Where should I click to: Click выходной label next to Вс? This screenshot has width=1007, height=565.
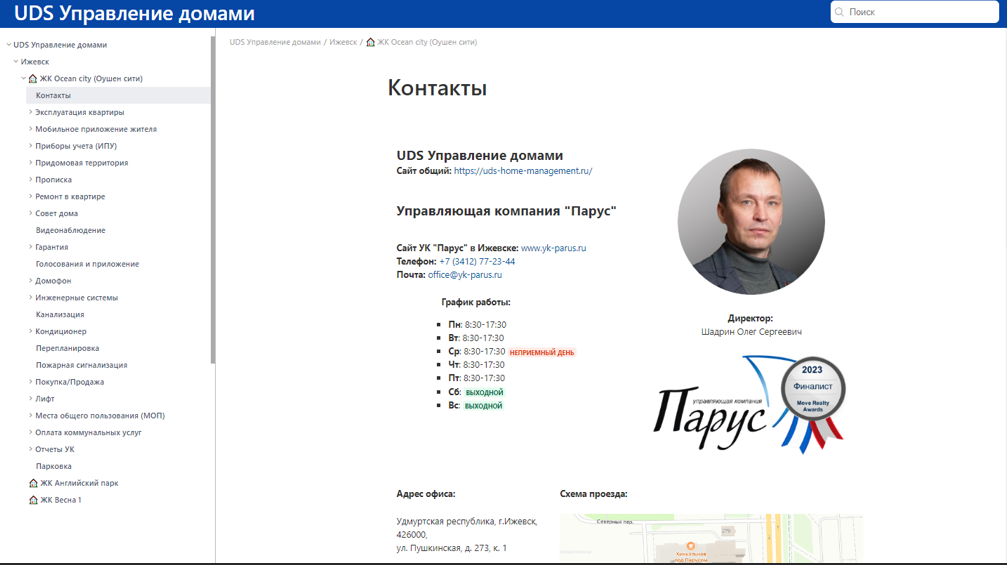click(484, 406)
